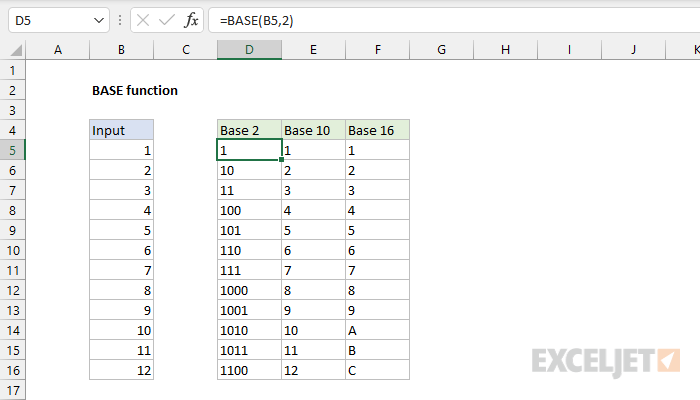Click the Base 2 cell showing 10
Image resolution: width=700 pixels, height=400 pixels.
(250, 171)
